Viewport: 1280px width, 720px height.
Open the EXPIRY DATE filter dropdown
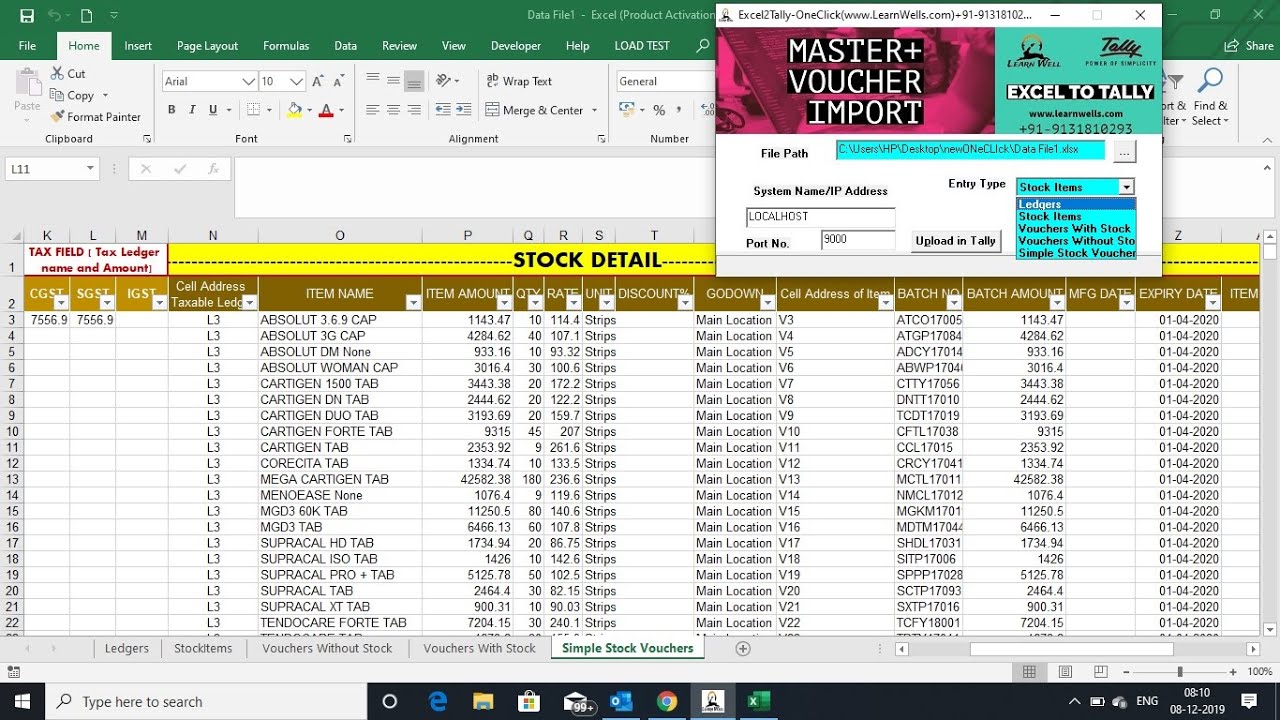point(1212,302)
